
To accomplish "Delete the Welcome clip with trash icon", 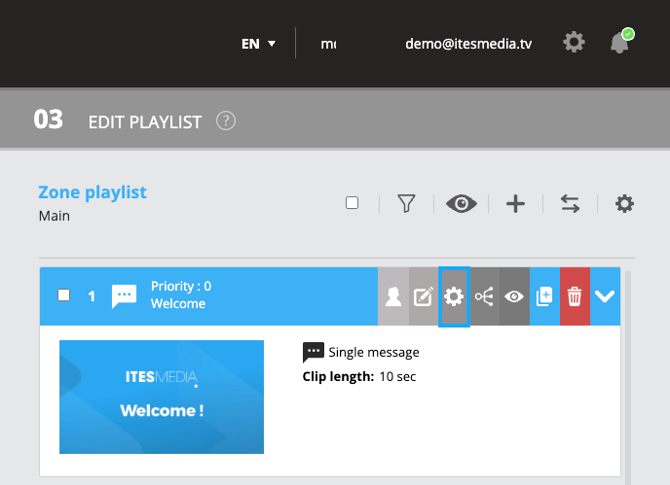I will click(x=575, y=296).
